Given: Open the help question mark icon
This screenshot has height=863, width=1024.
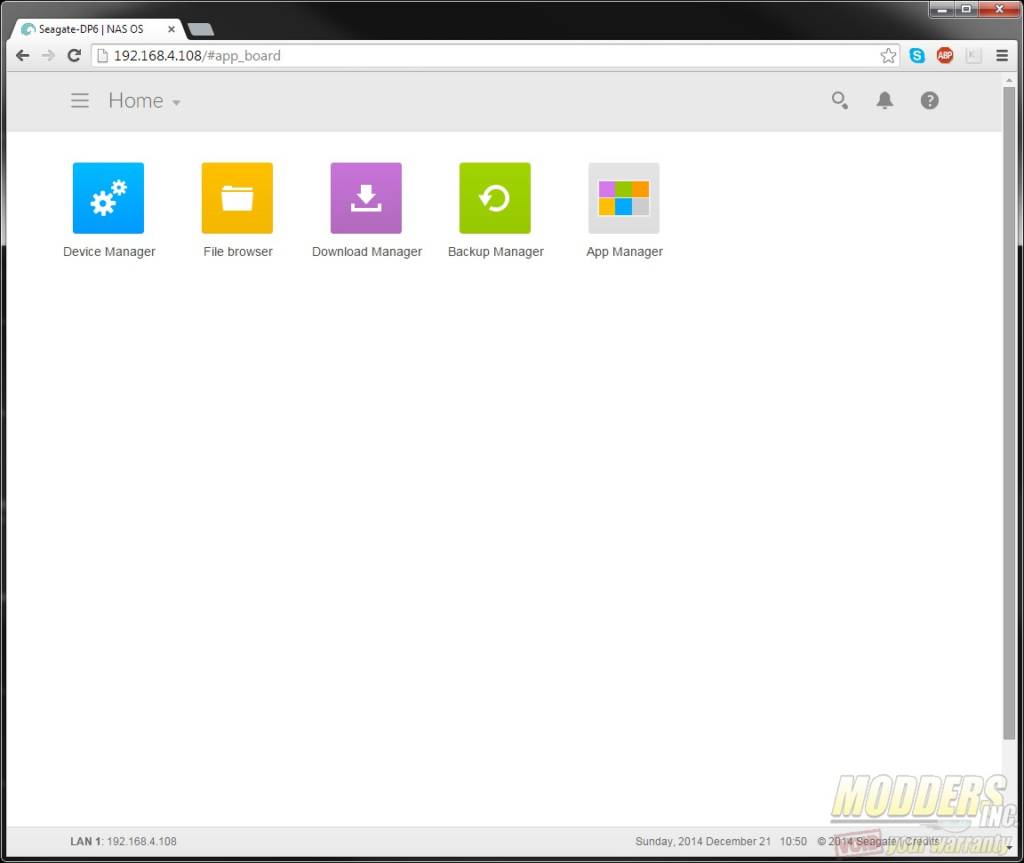Looking at the screenshot, I should pyautogui.click(x=929, y=101).
